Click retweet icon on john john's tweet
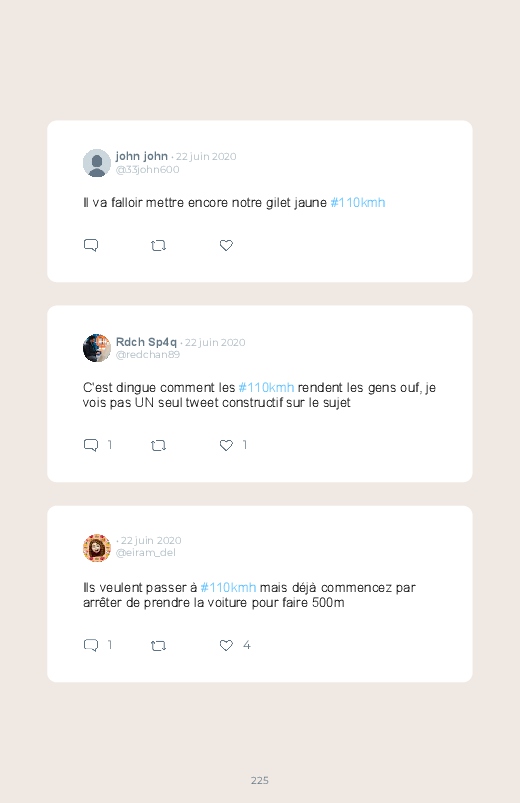The width and height of the screenshot is (520, 803). (x=158, y=246)
